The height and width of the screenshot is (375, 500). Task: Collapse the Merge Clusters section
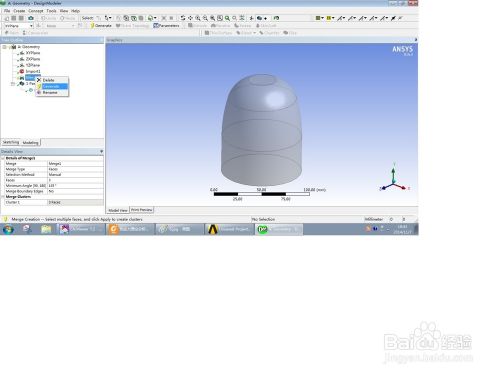point(3,197)
